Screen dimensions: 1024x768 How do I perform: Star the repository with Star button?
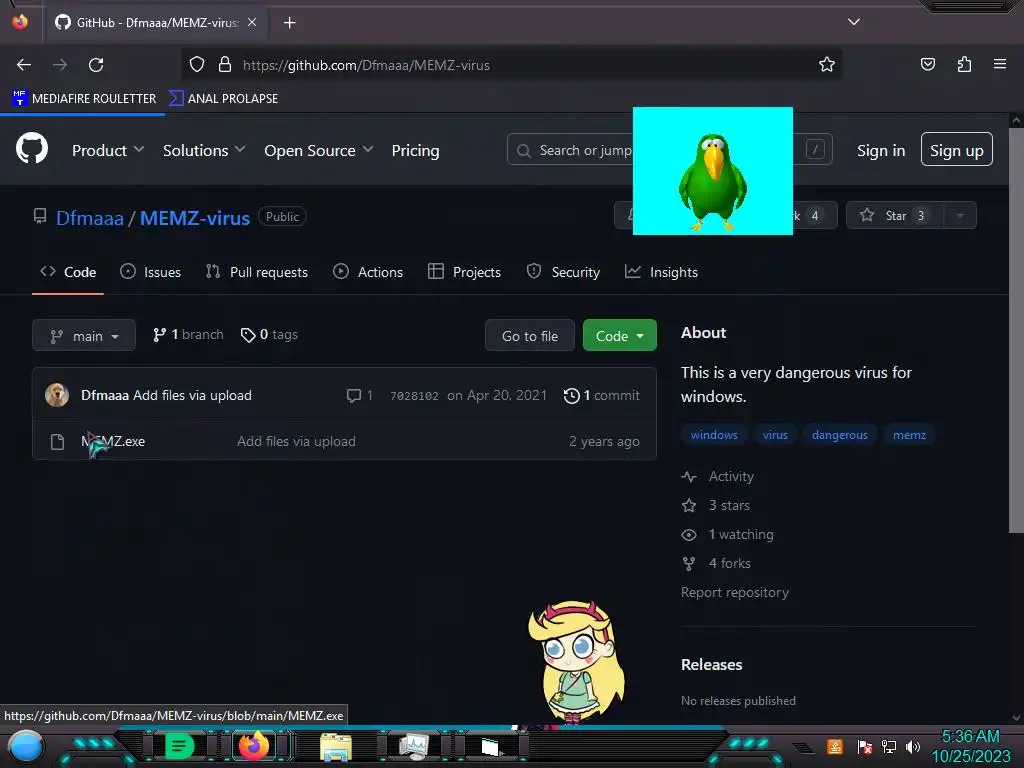pyautogui.click(x=894, y=216)
